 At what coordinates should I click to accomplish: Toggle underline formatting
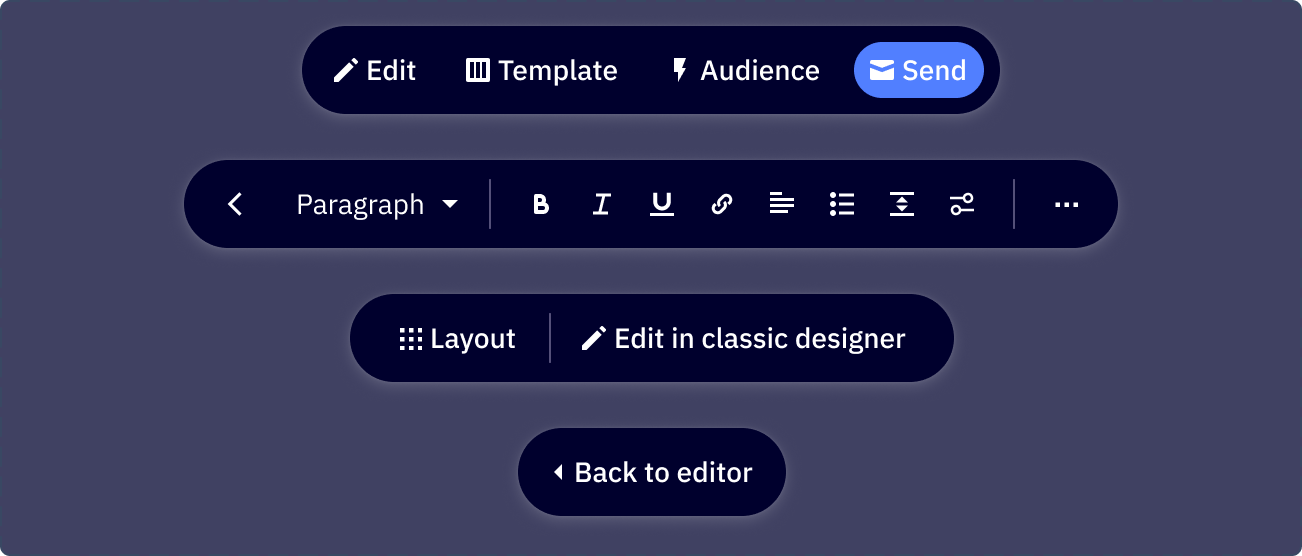[x=661, y=204]
